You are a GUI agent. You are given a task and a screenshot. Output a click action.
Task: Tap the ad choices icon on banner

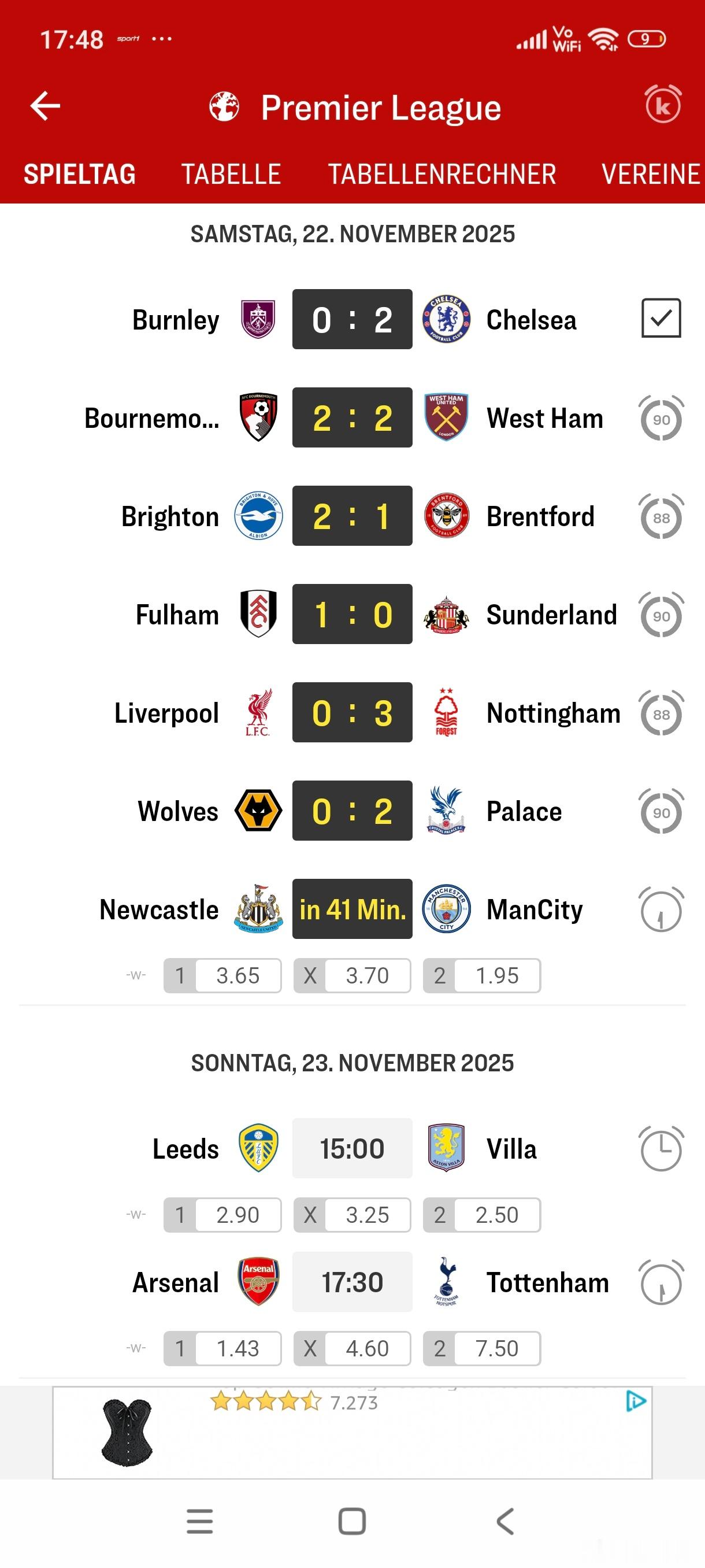pos(635,1401)
